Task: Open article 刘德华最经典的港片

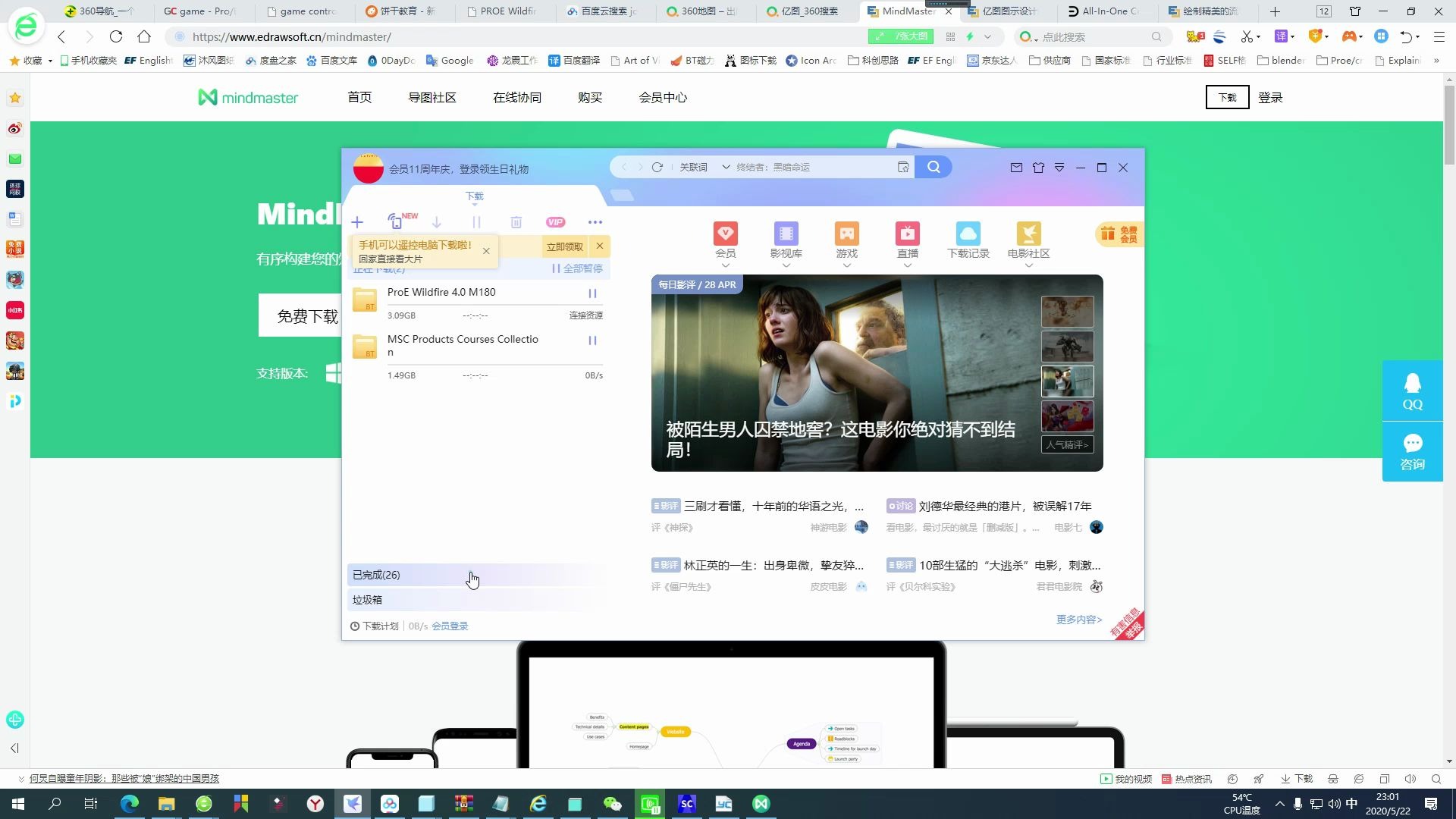Action: point(1005,506)
